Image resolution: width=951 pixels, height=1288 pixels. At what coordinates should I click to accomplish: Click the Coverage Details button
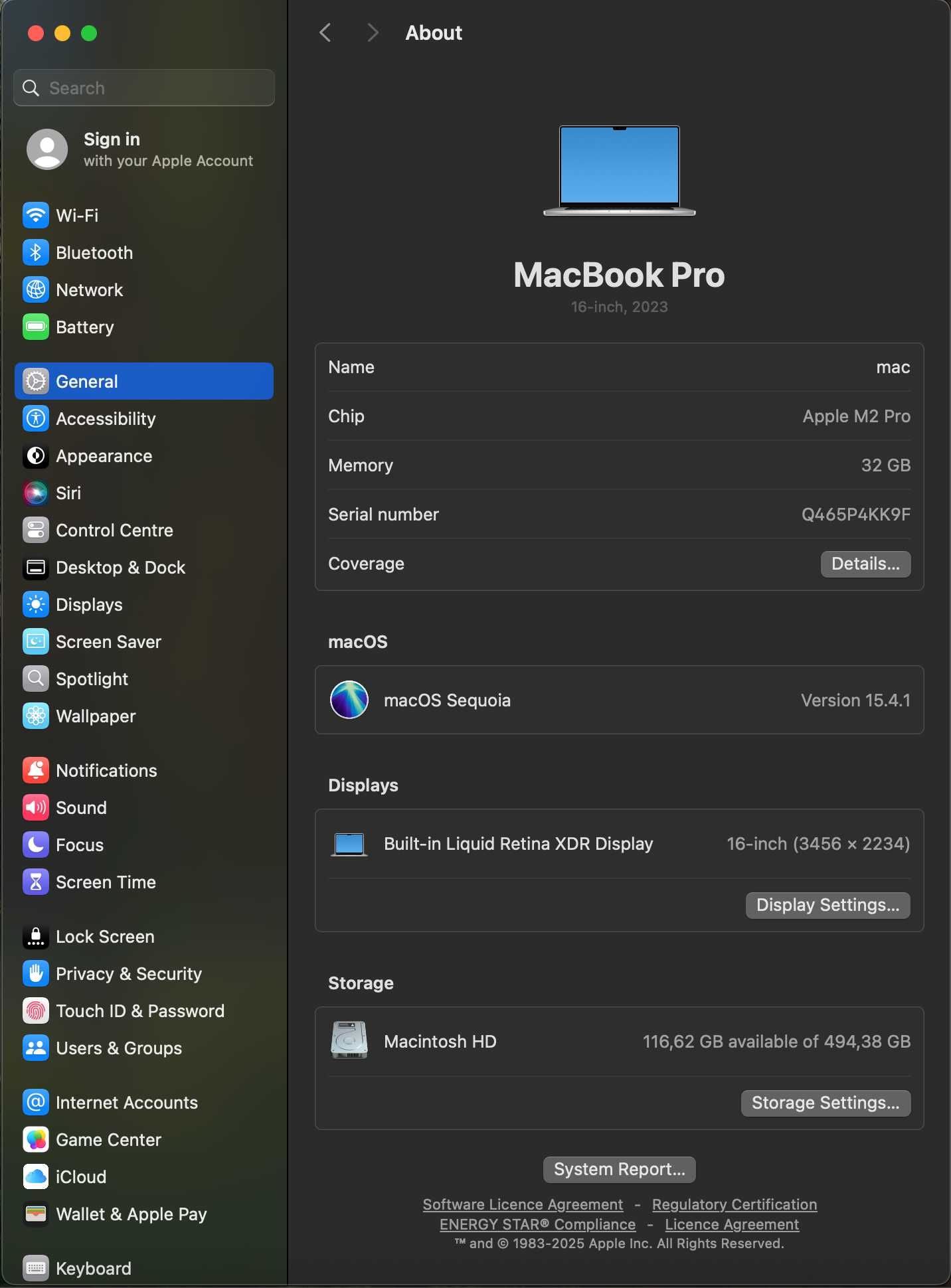(865, 564)
